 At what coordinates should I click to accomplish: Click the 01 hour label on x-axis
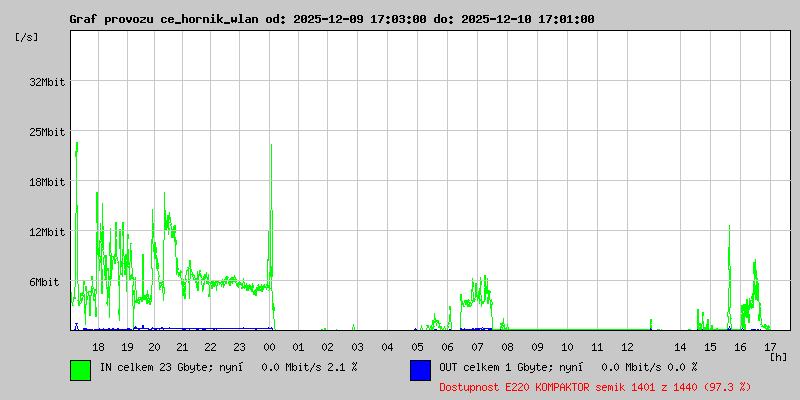click(298, 347)
